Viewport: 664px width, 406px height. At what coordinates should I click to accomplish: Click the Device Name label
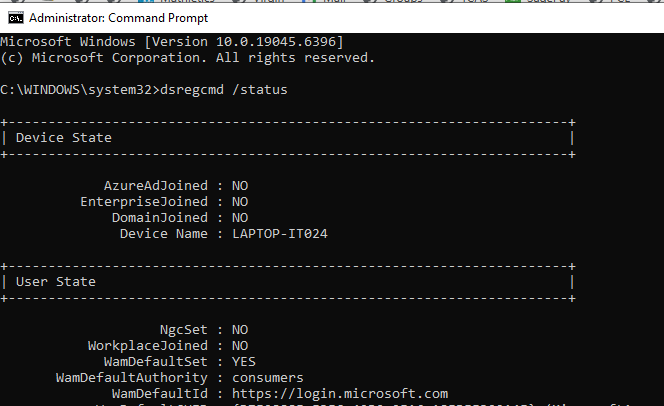(164, 234)
